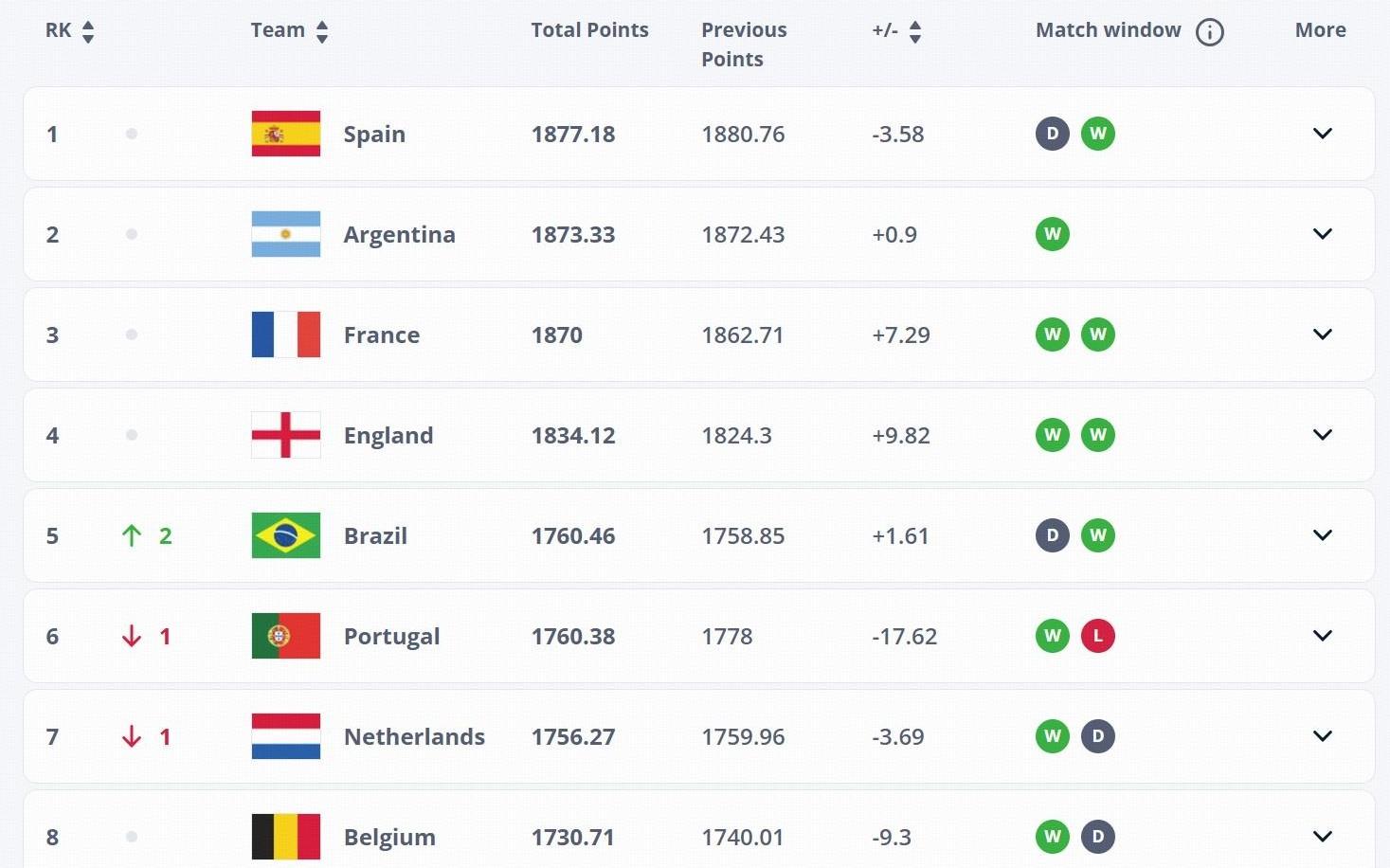1390x868 pixels.
Task: Click Belgium's green W match badge
Action: click(1052, 837)
